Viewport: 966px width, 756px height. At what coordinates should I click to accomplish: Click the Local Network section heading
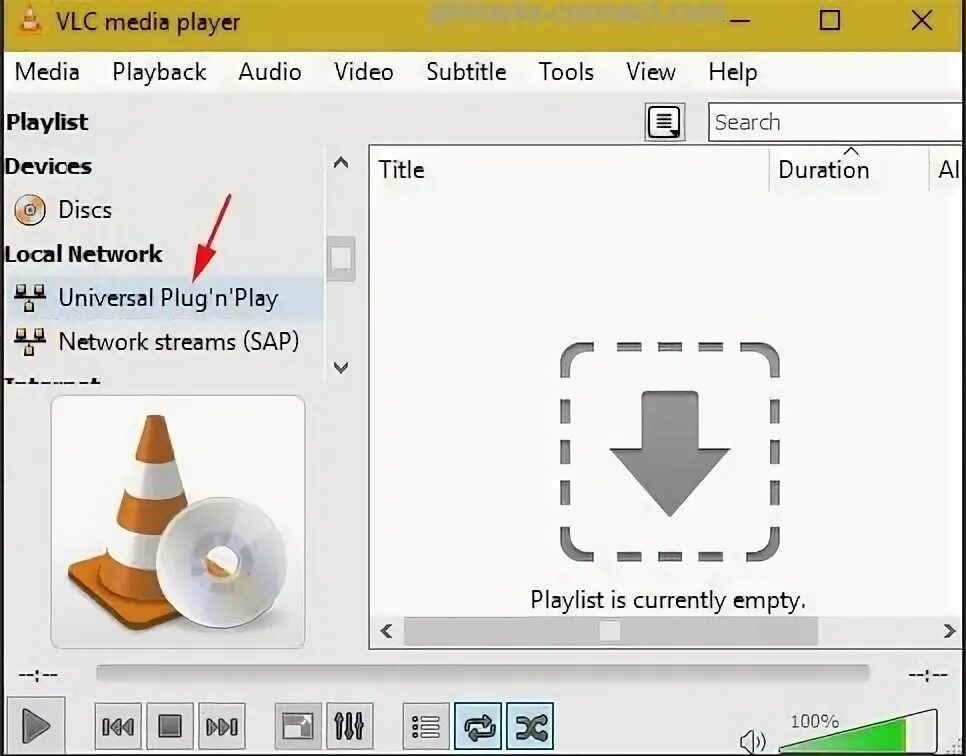84,254
